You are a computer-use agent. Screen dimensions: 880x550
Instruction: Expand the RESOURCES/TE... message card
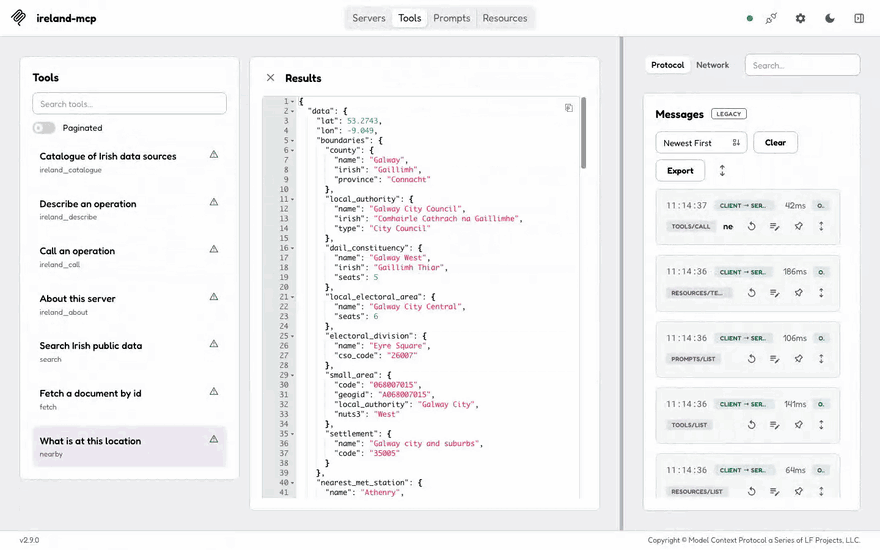click(x=821, y=292)
